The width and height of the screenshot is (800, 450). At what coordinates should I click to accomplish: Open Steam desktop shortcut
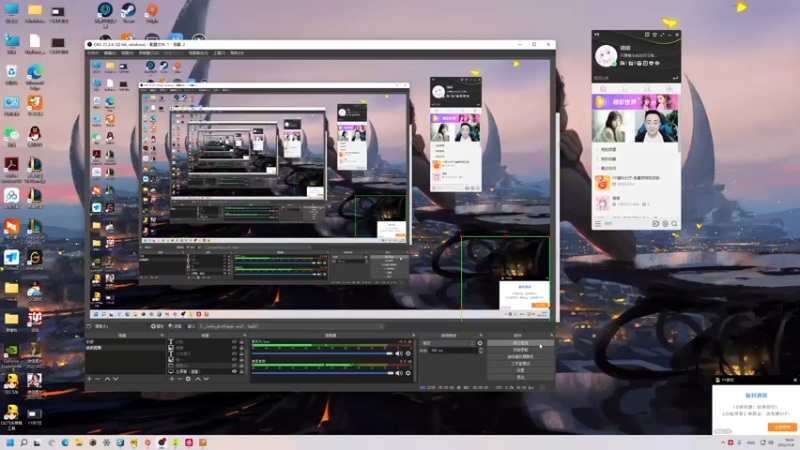129,13
